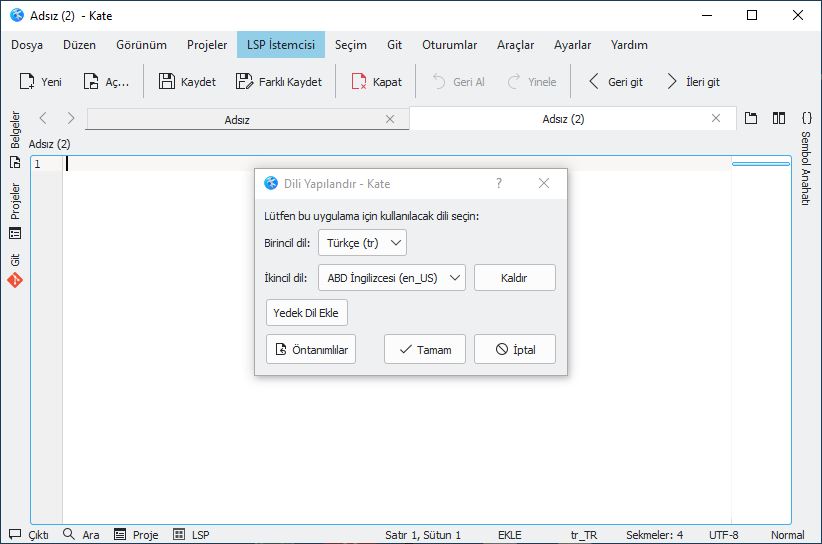Screen dimensions: 822x544
Task: Click the editor minimap scrollbar
Action: 761,339
